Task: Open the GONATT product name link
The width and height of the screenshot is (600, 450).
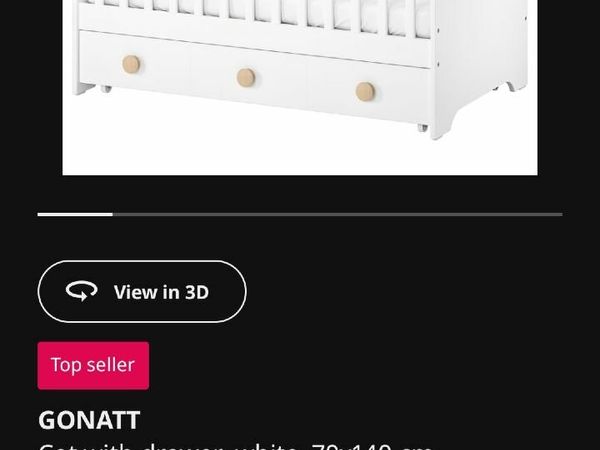Action: (x=89, y=420)
